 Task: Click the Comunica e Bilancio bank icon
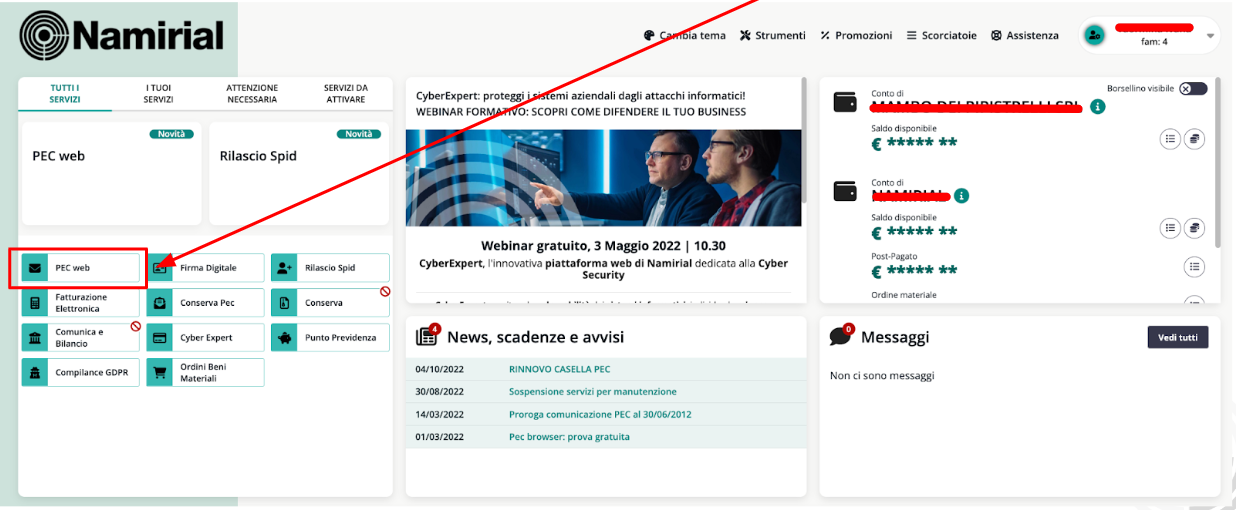tap(35, 338)
